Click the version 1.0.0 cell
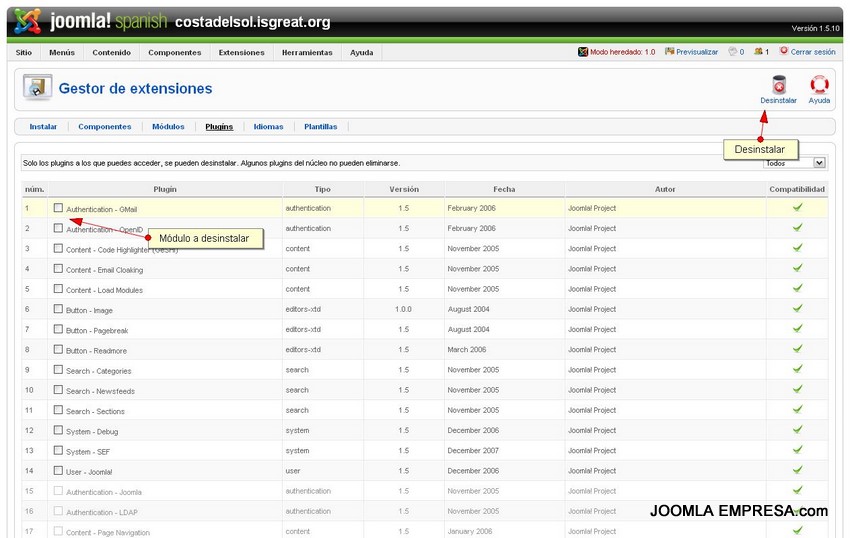The height and width of the screenshot is (538, 850). pyautogui.click(x=403, y=309)
